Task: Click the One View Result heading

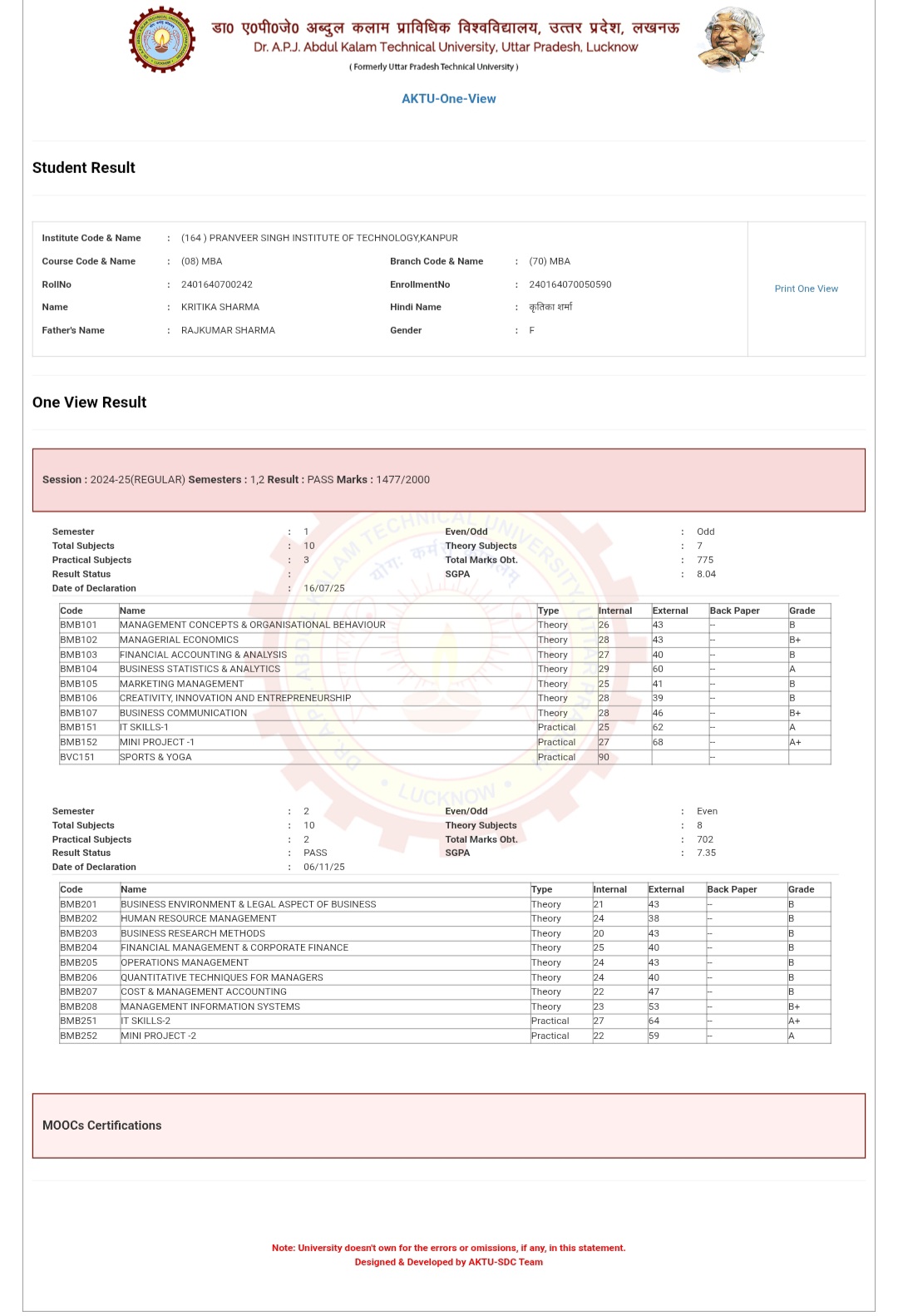Action: [x=89, y=402]
